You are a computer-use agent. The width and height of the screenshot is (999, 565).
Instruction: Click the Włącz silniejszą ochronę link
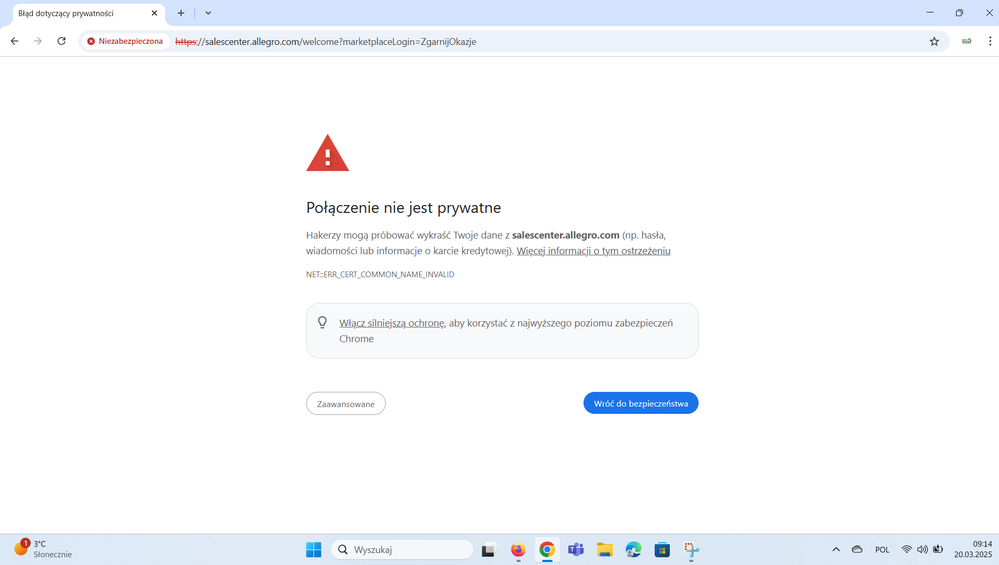click(x=391, y=323)
